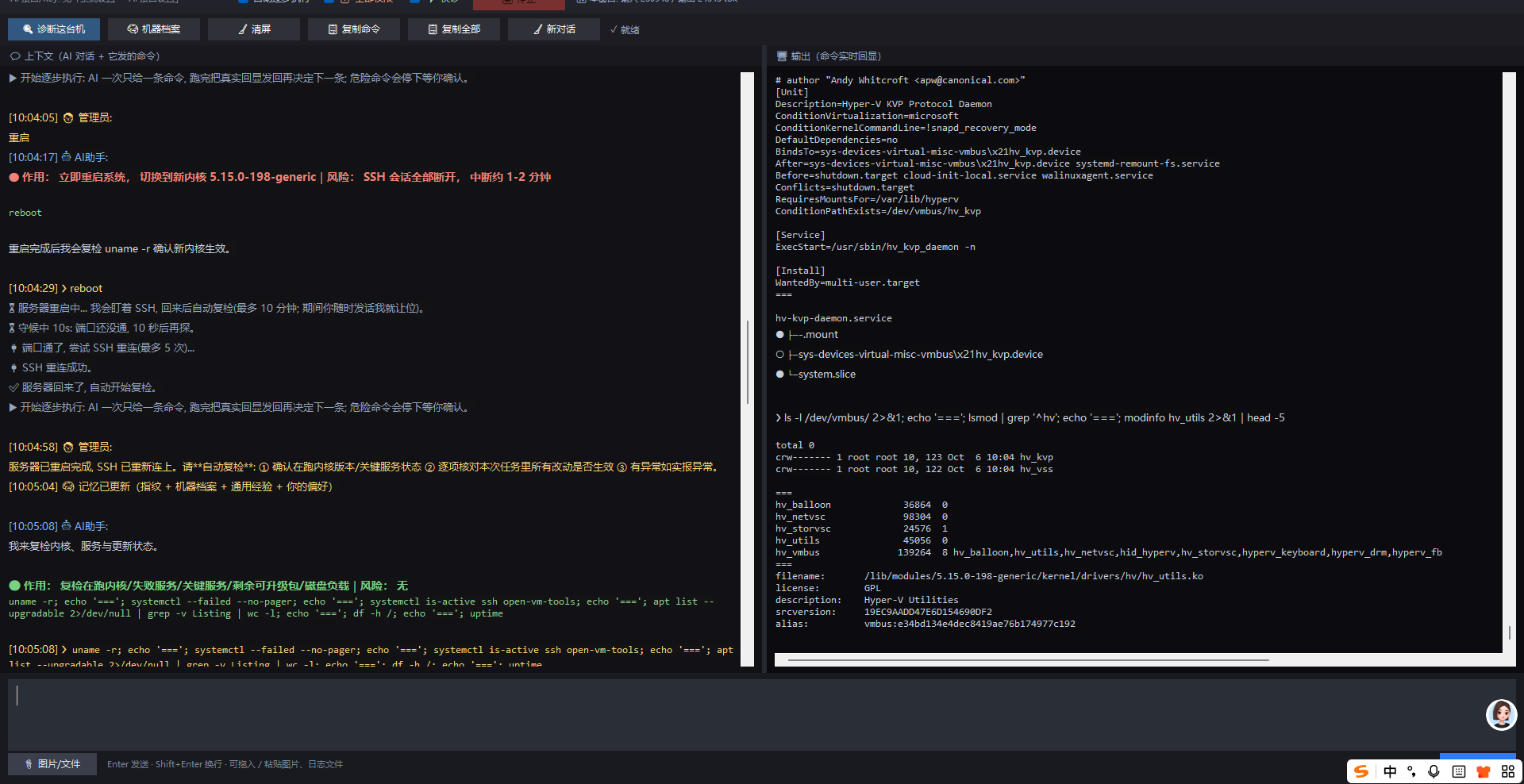
Task: Click the chevron before the 10:04:29 reboot line
Action: pos(64,288)
